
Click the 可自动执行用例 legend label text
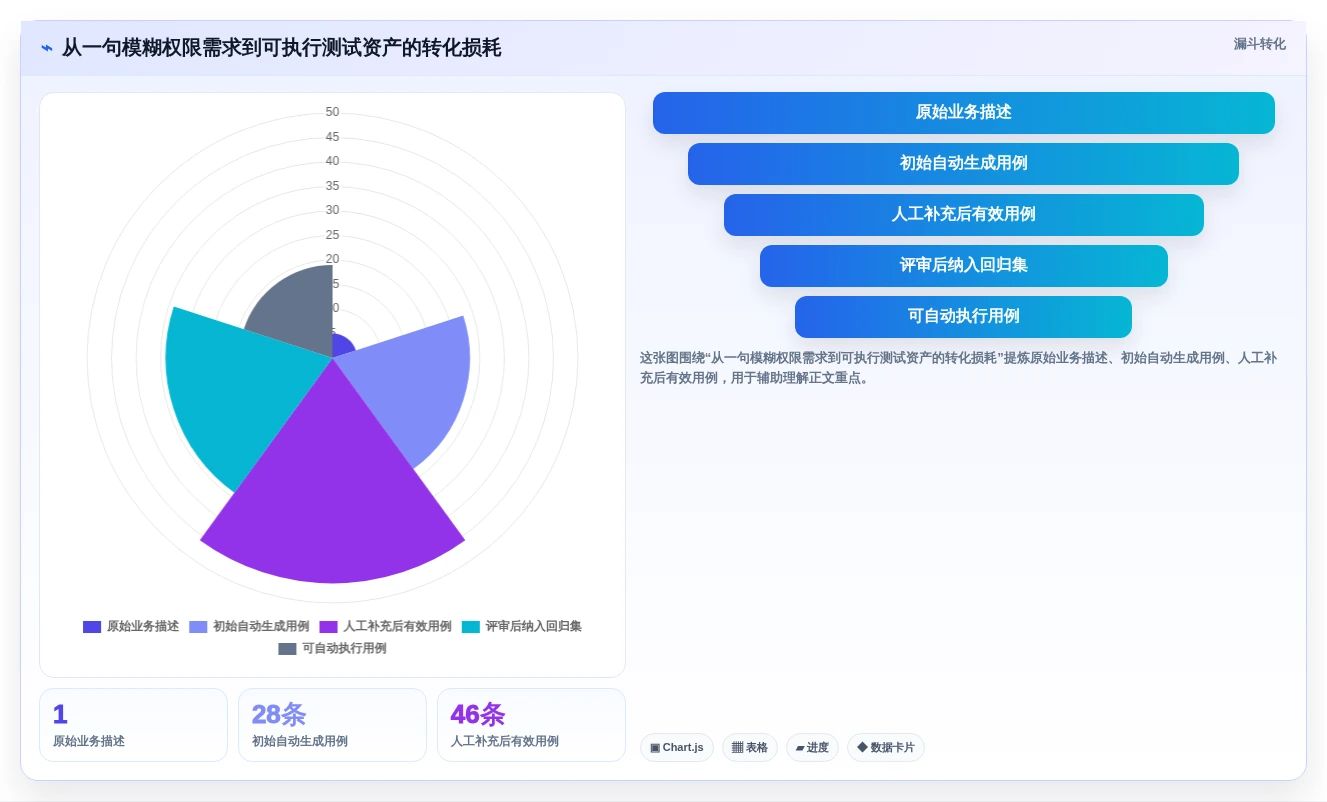344,649
